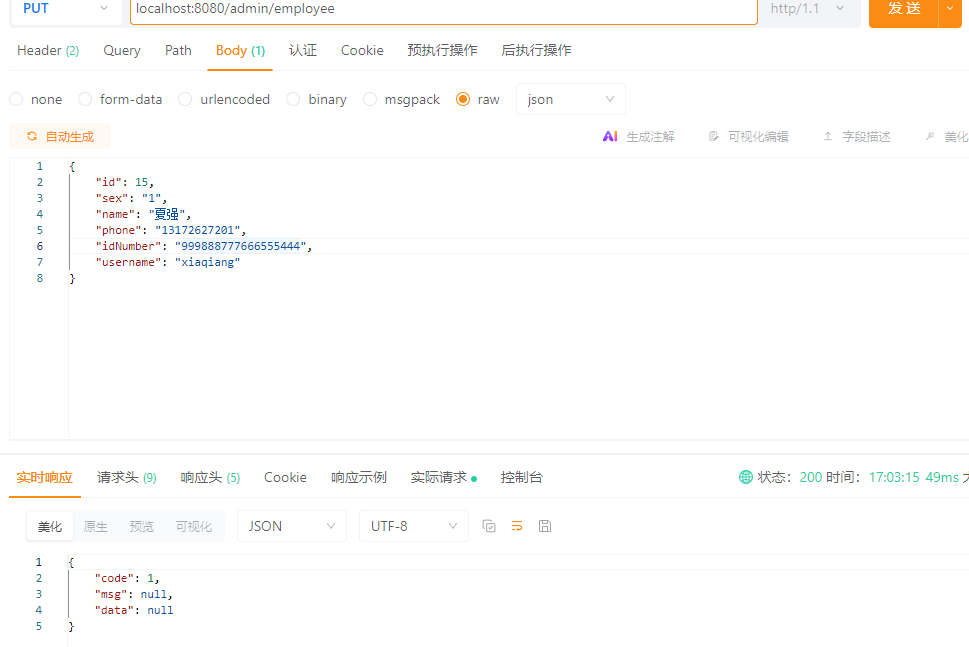This screenshot has width=969, height=647.
Task: Switch to the 响应头 (5) tab
Action: pos(210,477)
